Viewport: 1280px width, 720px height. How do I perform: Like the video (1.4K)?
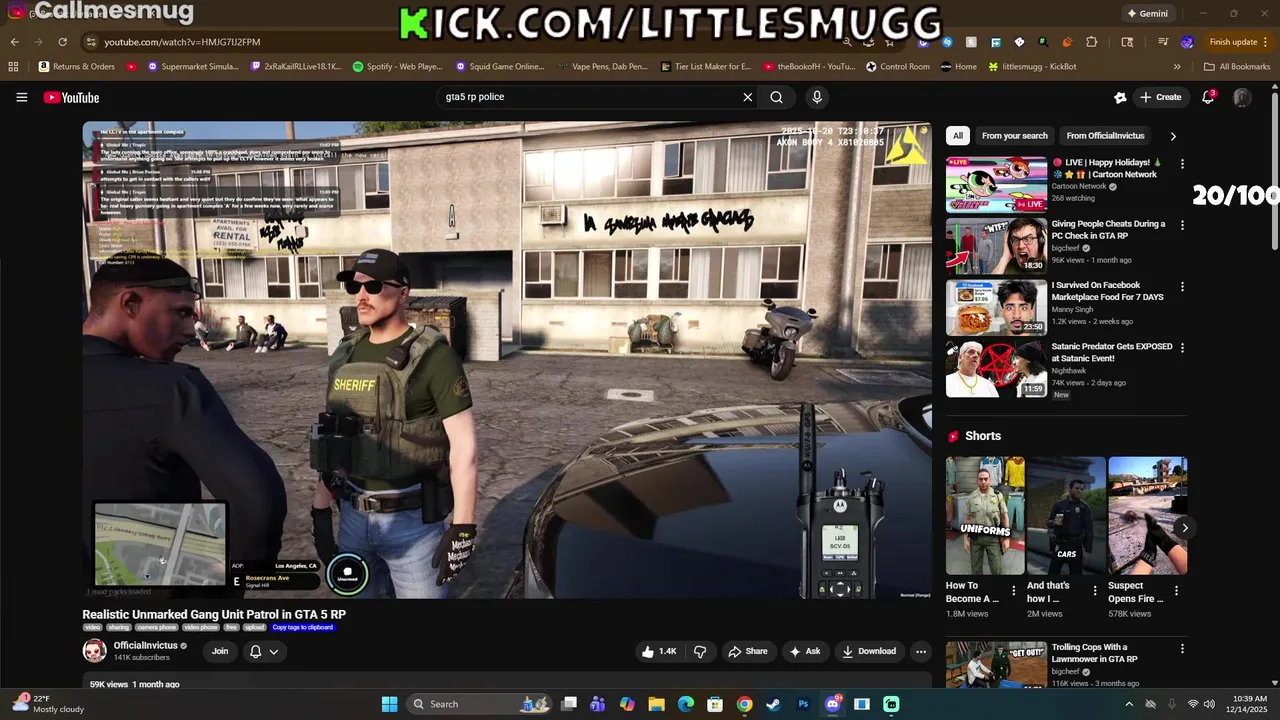[659, 651]
